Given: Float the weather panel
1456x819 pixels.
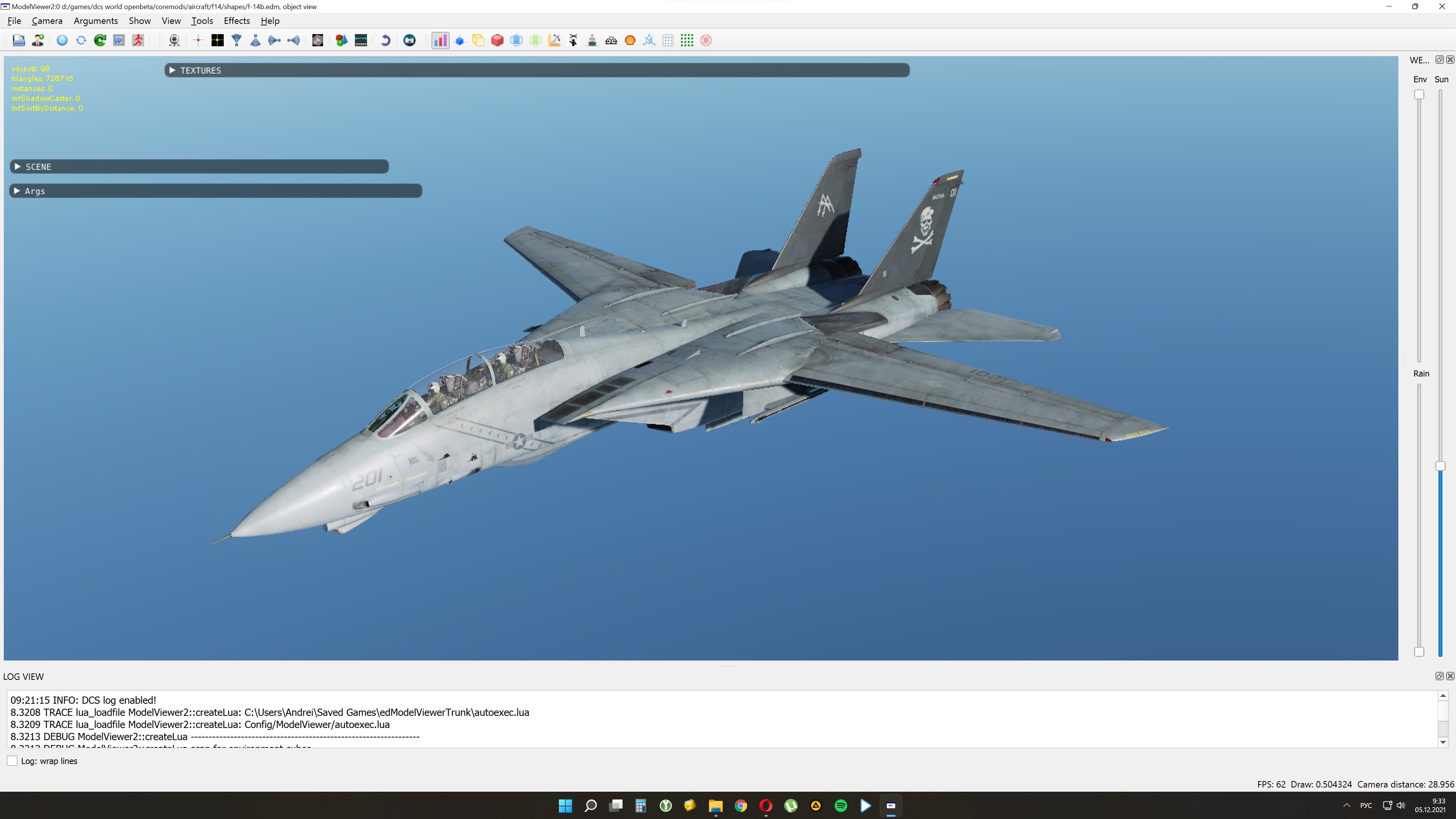Looking at the screenshot, I should pos(1440,60).
